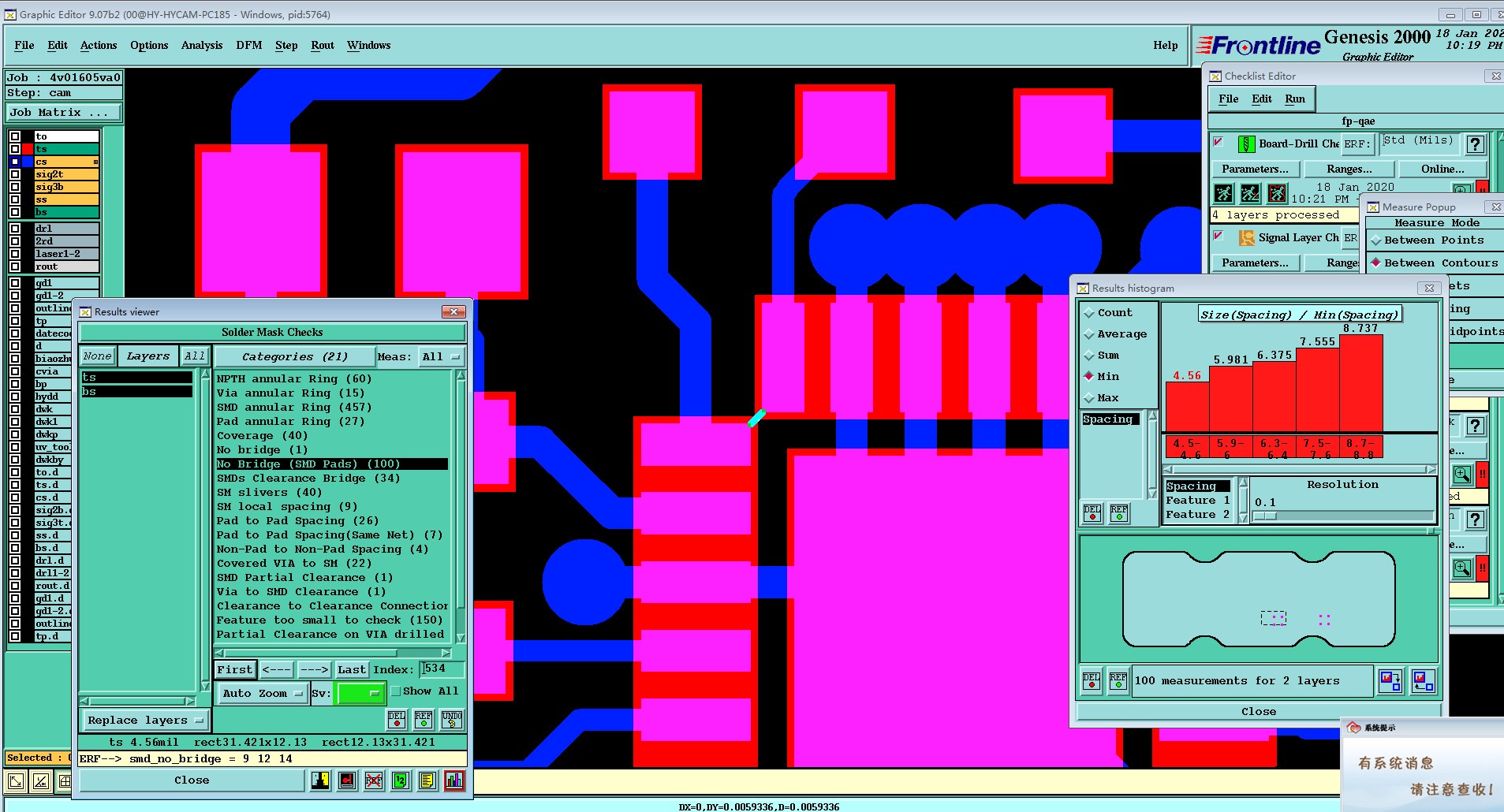Screen dimensions: 1504x812
Task: Click the Resolution slider in histogram
Action: (x=1344, y=516)
